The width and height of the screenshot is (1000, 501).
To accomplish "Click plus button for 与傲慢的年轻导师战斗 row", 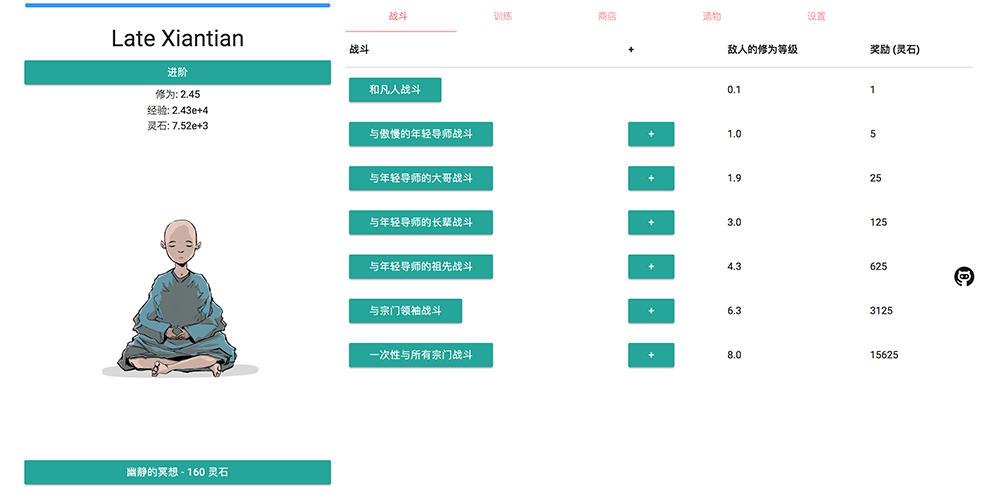I will click(651, 134).
